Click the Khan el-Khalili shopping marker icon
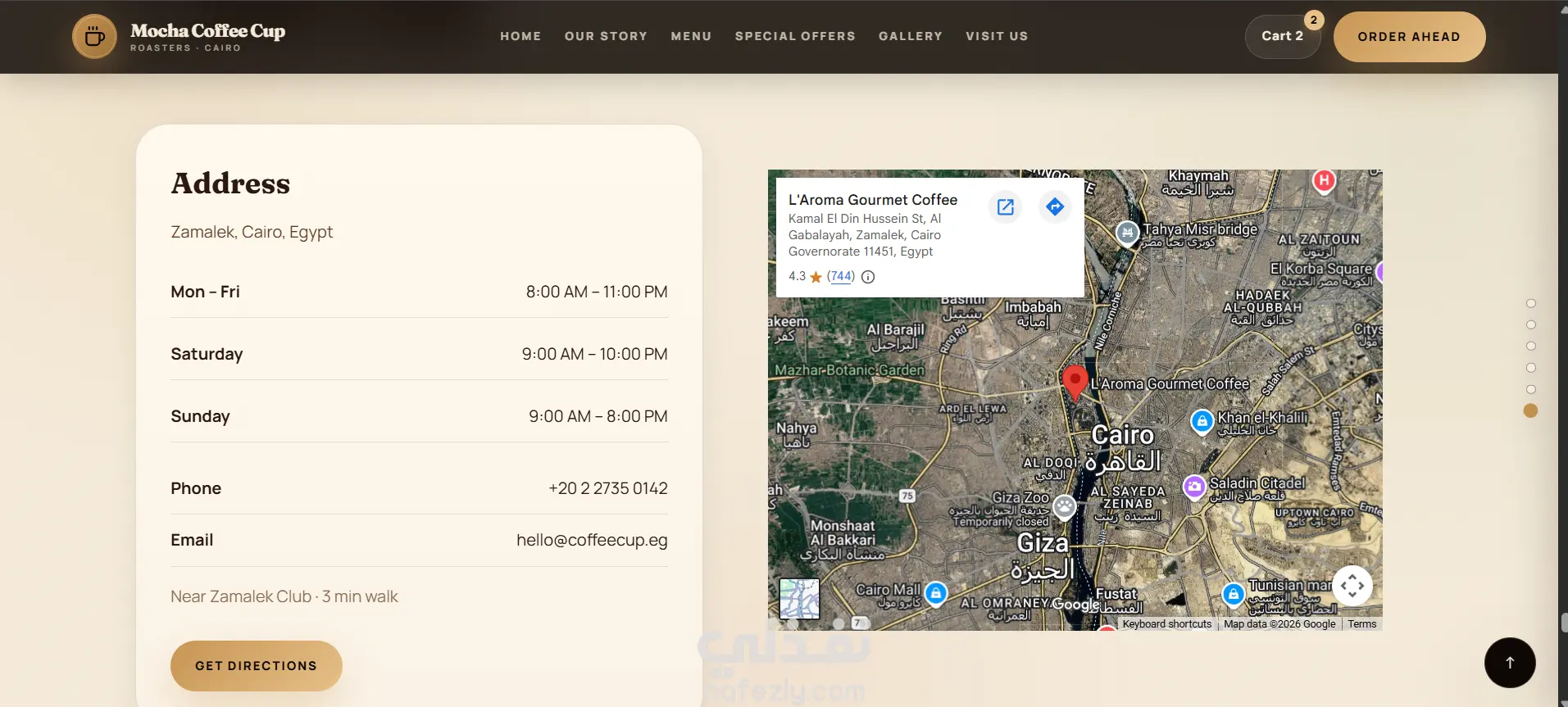 (x=1202, y=421)
